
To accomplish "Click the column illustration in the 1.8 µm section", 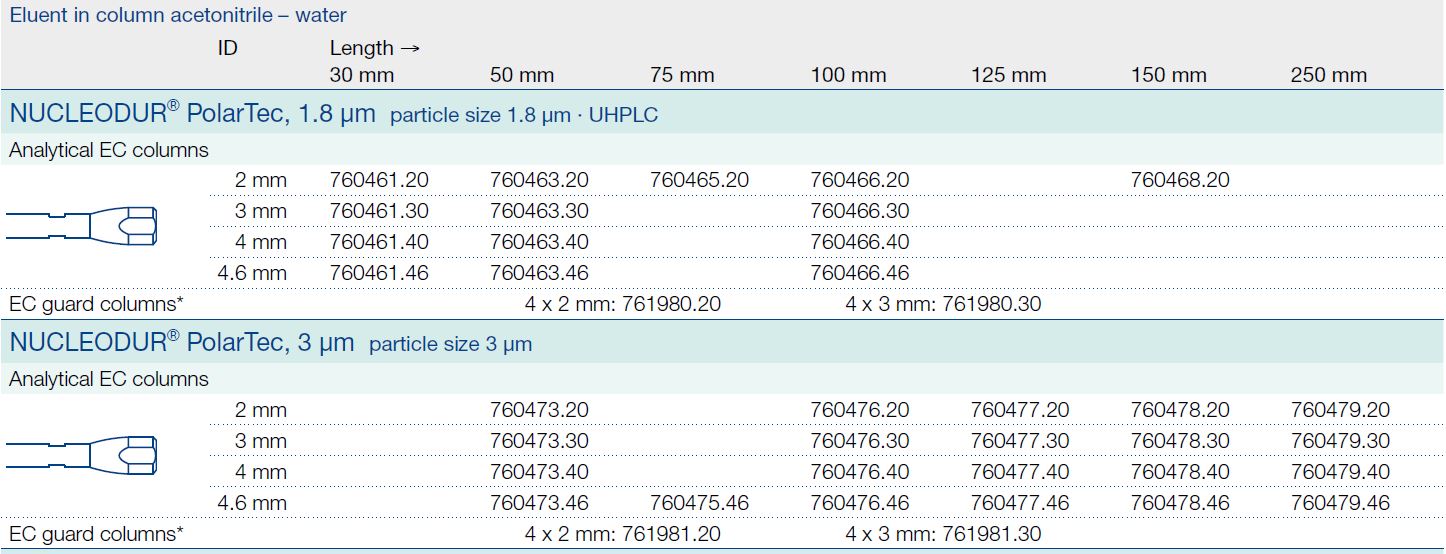I will 82,226.
